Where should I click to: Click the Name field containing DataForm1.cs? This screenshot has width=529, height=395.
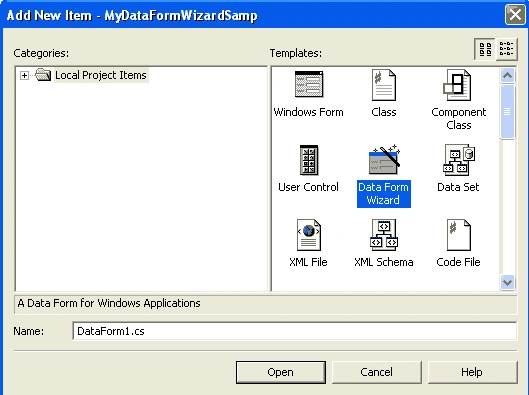click(x=294, y=331)
